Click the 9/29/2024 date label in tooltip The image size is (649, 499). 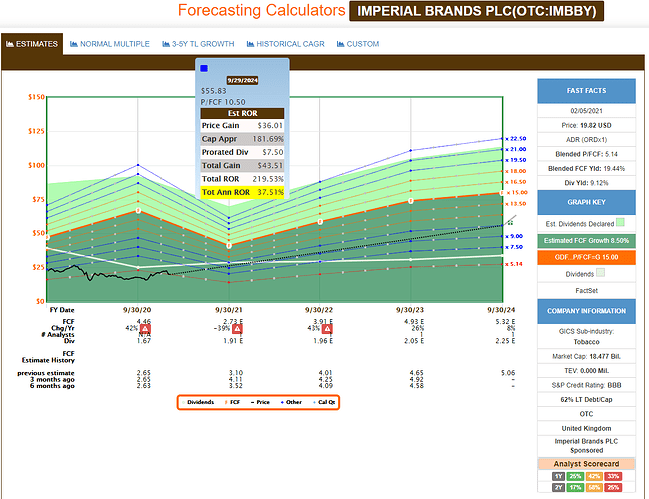pos(243,80)
